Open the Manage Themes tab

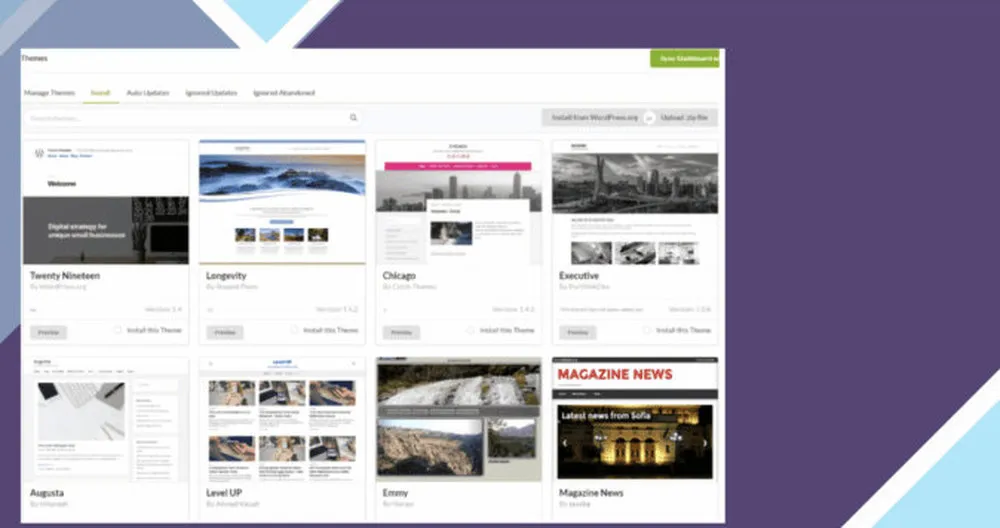tap(49, 93)
